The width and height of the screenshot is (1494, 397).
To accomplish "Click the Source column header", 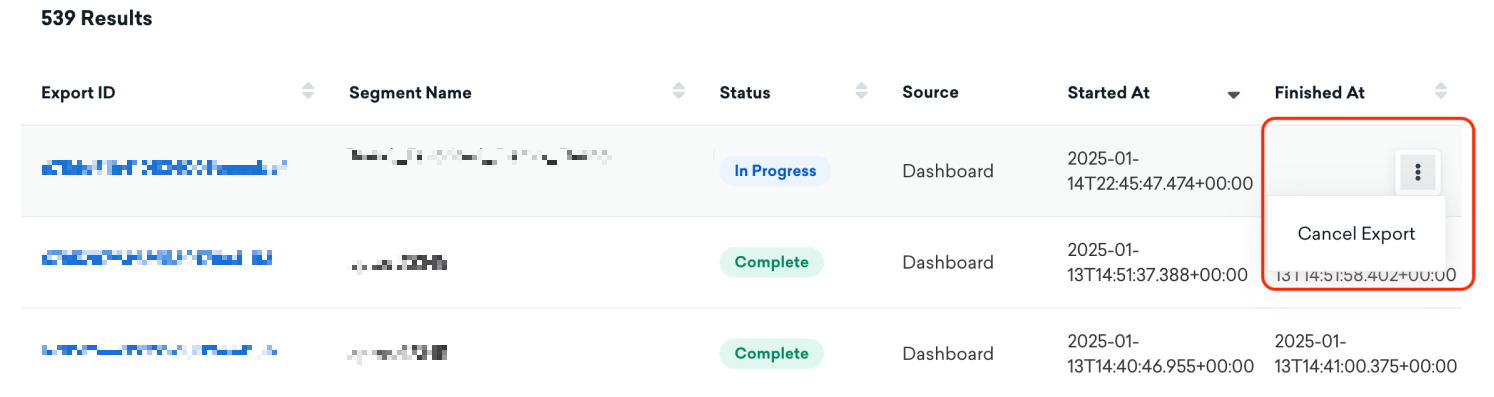I will tap(930, 92).
